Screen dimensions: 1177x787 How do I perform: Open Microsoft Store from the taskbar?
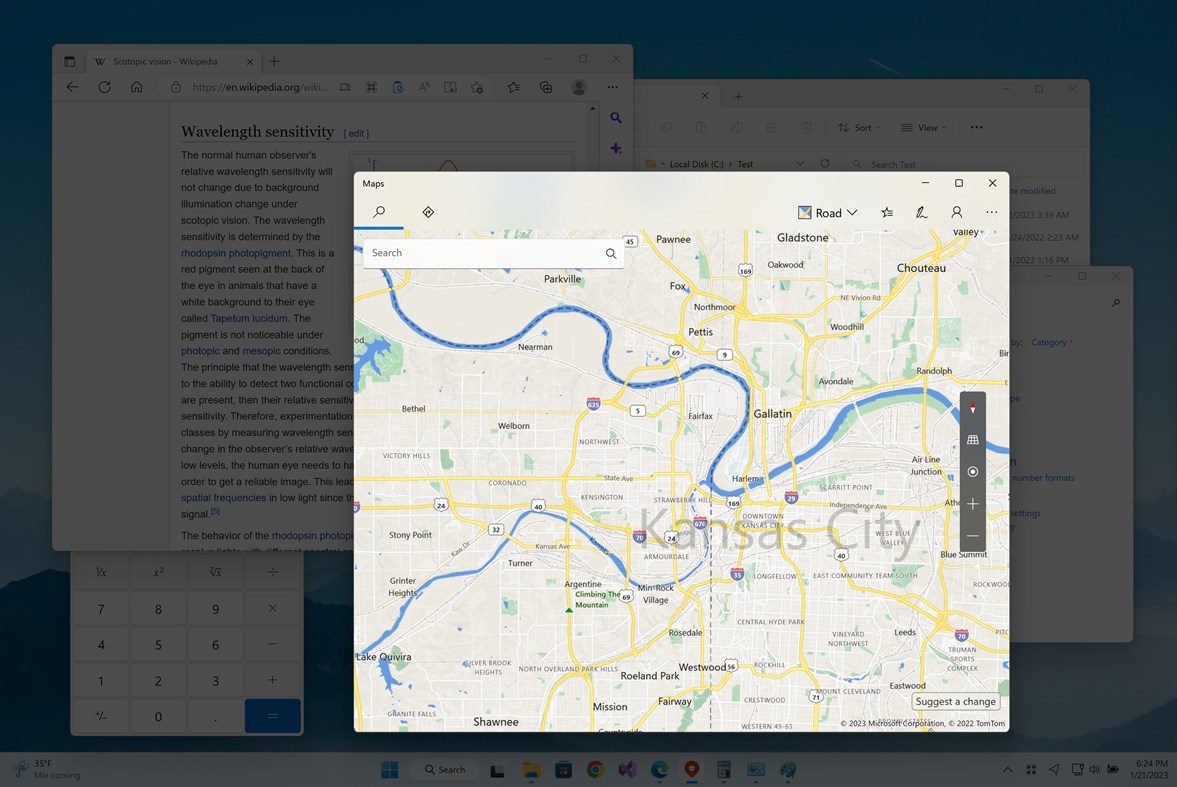pyautogui.click(x=563, y=770)
